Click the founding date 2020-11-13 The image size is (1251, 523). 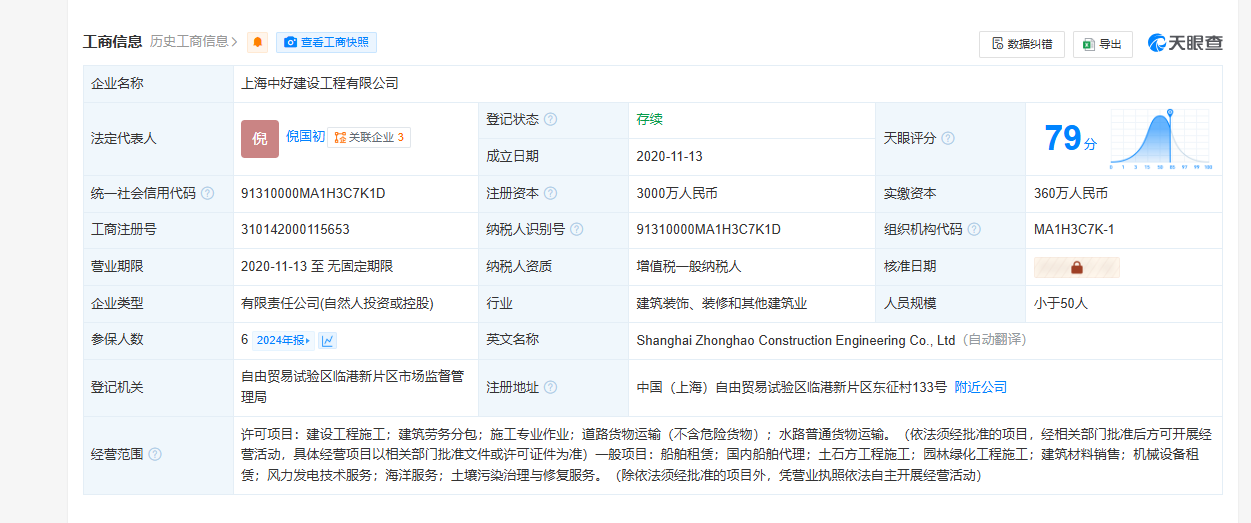[670, 157]
